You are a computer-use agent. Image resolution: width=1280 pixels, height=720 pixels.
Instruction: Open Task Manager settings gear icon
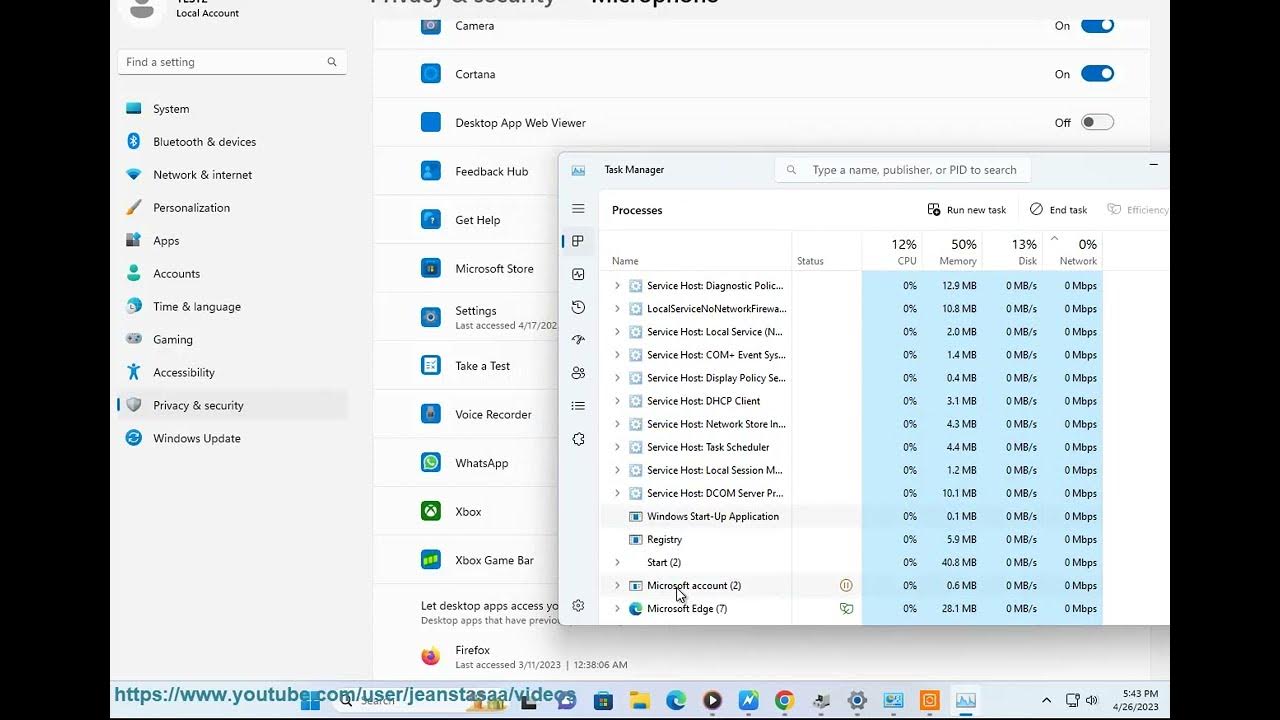click(x=578, y=605)
